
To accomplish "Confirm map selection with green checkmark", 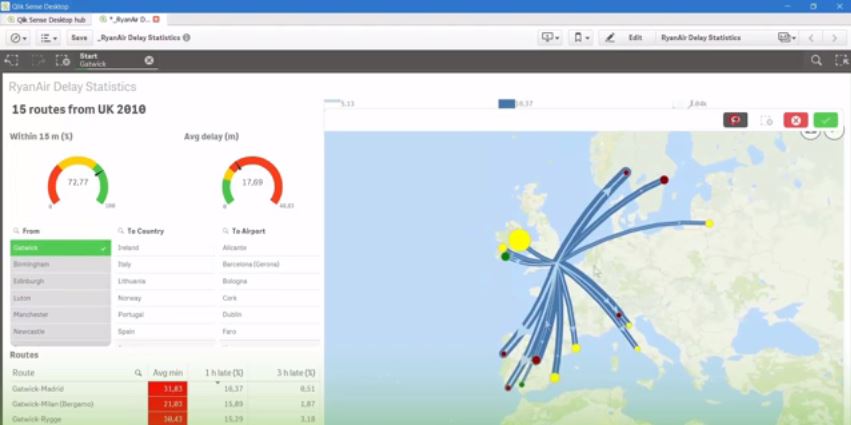I will coord(825,120).
